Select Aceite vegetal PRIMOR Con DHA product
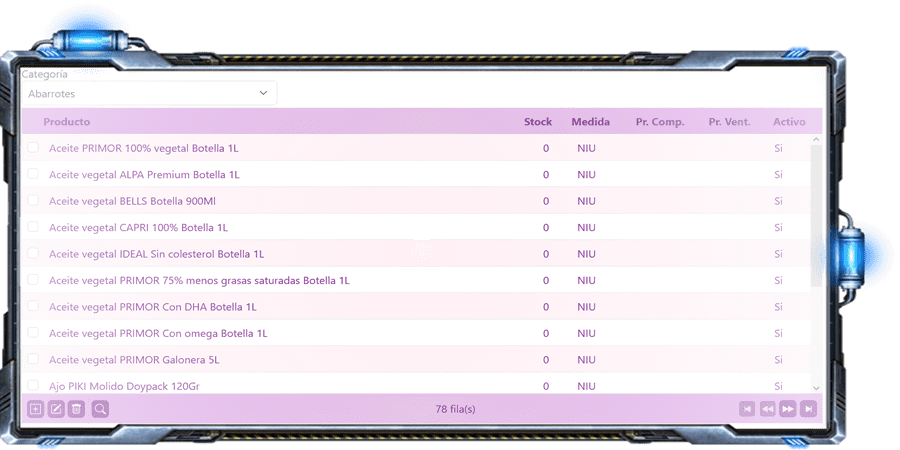 153,307
